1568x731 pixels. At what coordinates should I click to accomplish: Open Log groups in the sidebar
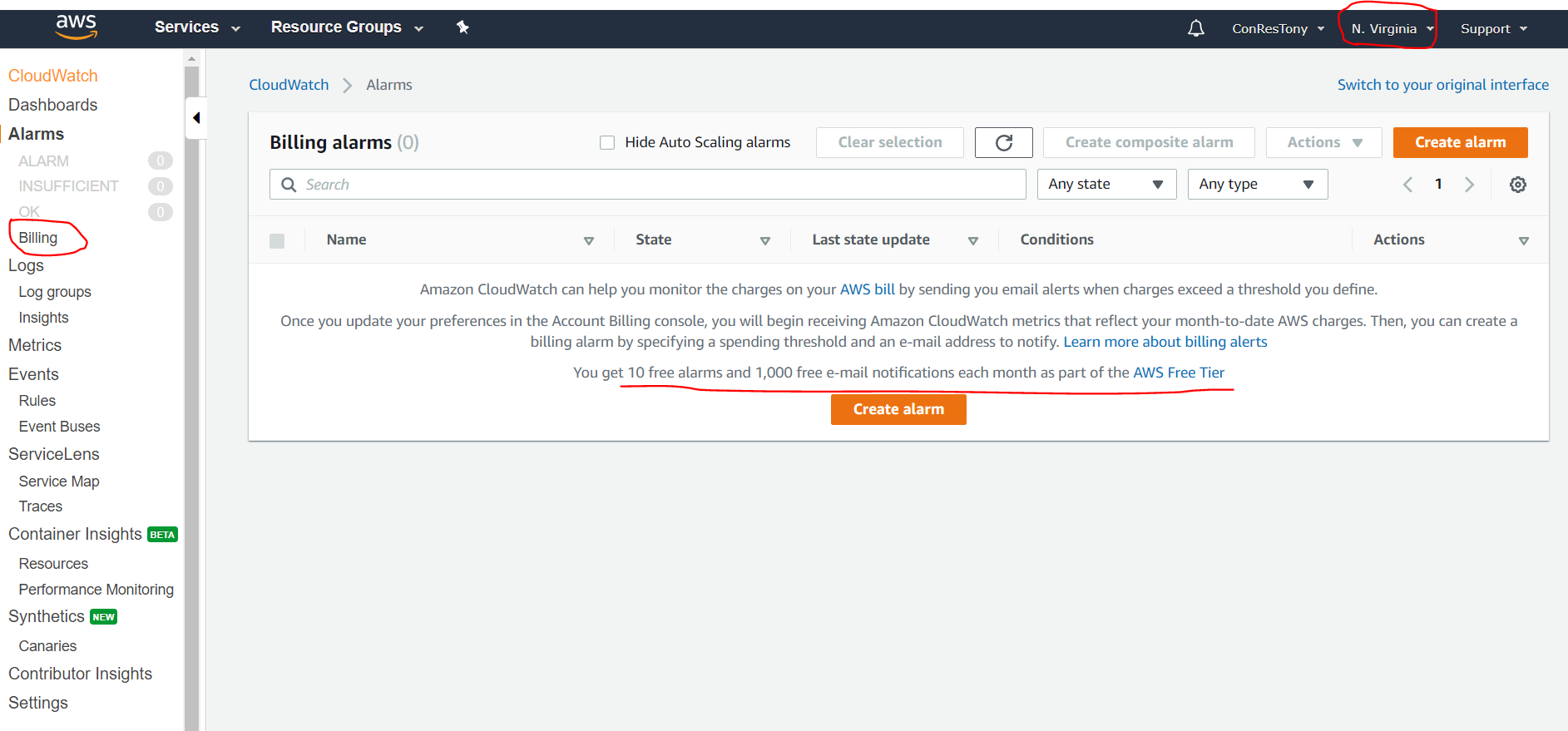tap(55, 292)
